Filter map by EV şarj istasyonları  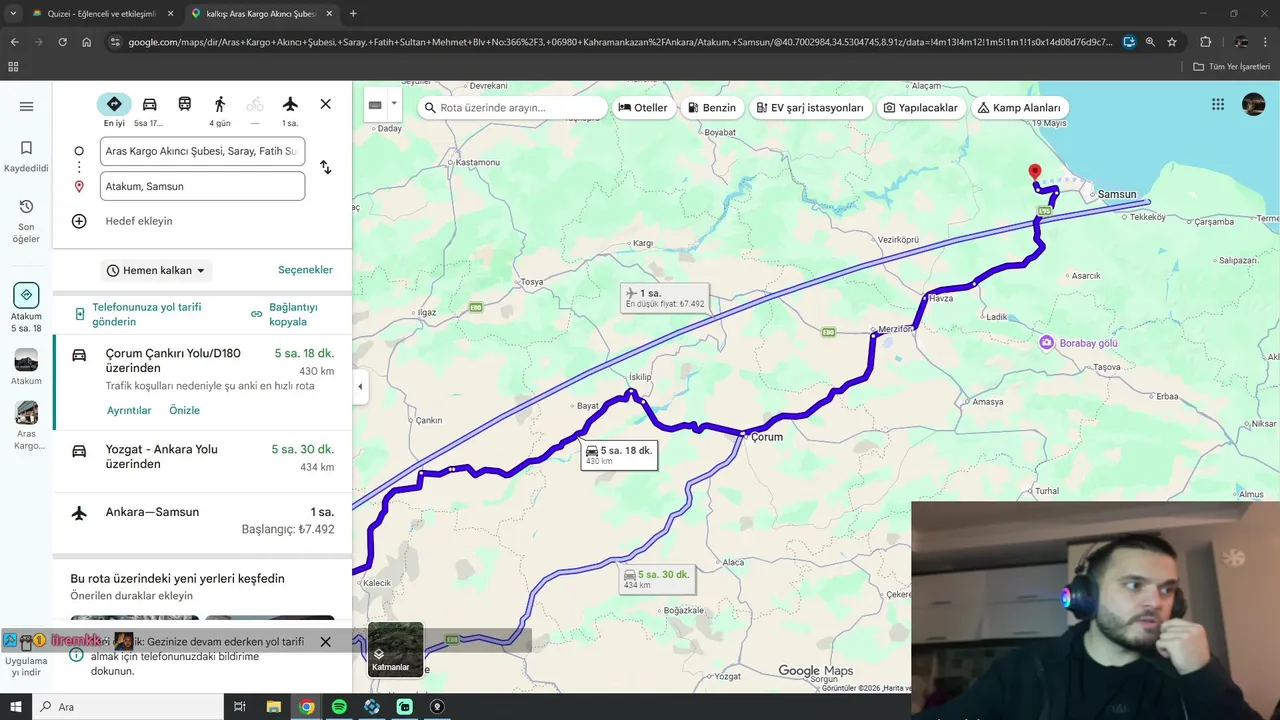[809, 108]
